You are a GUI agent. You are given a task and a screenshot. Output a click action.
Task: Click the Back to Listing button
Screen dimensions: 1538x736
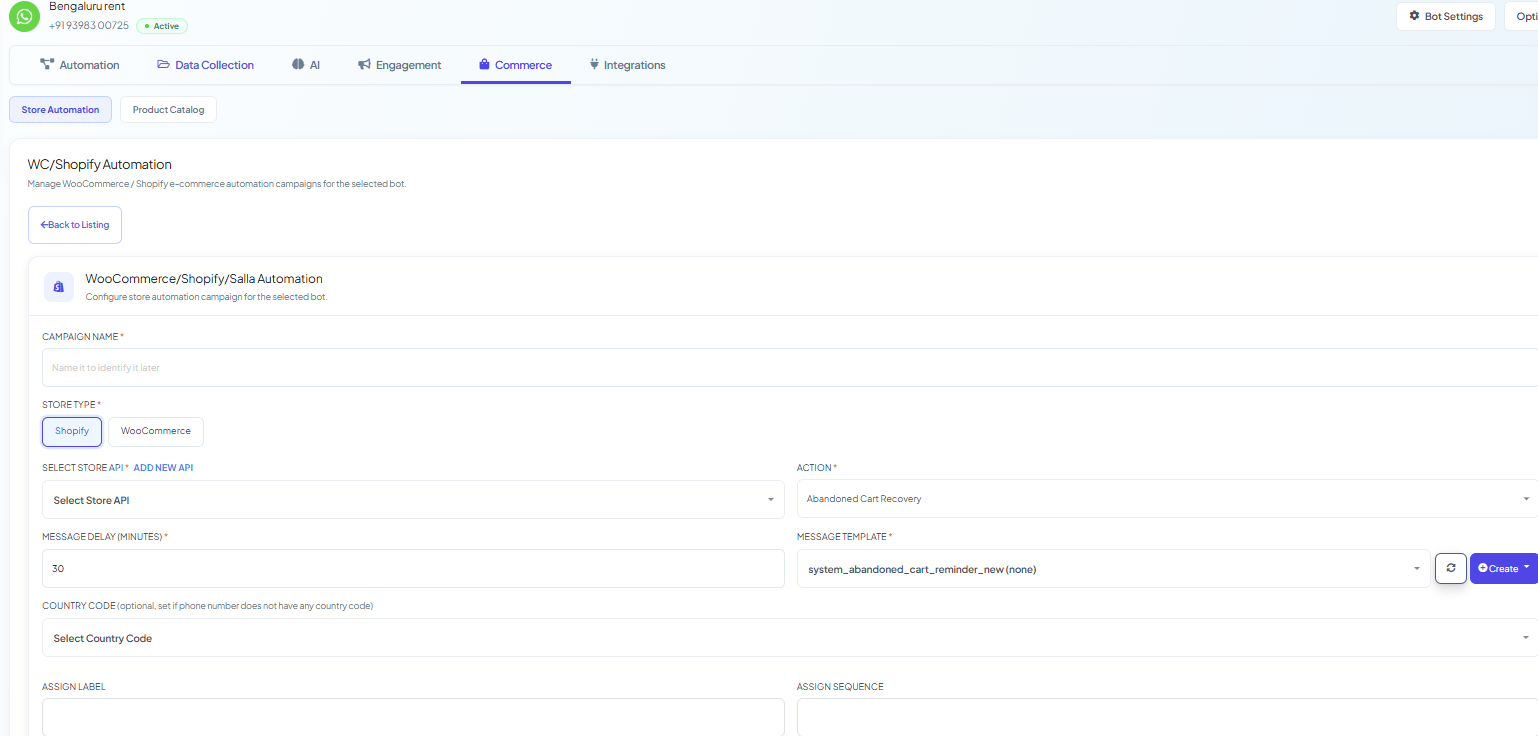coord(75,225)
